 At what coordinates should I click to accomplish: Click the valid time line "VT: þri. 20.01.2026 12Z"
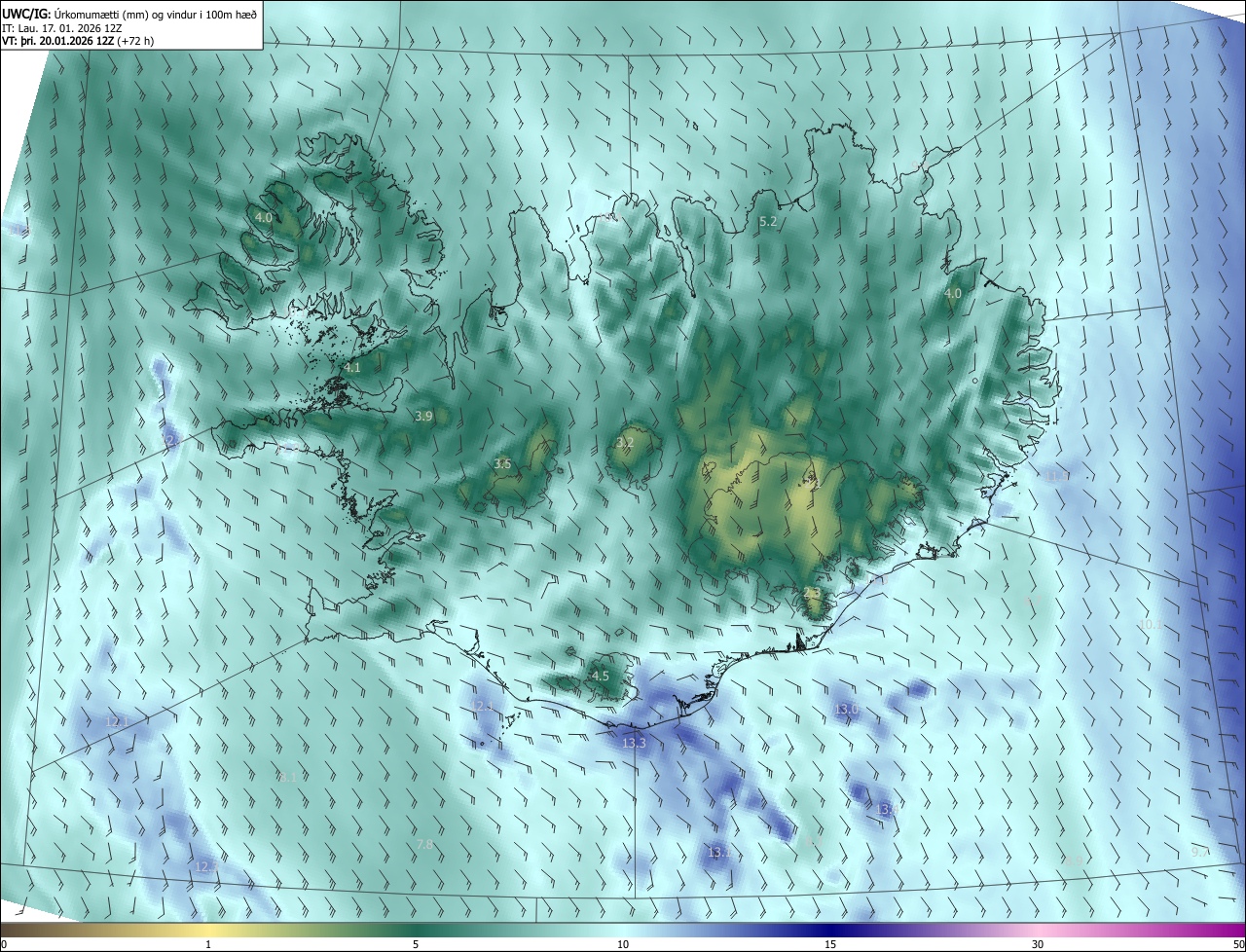pyautogui.click(x=78, y=41)
